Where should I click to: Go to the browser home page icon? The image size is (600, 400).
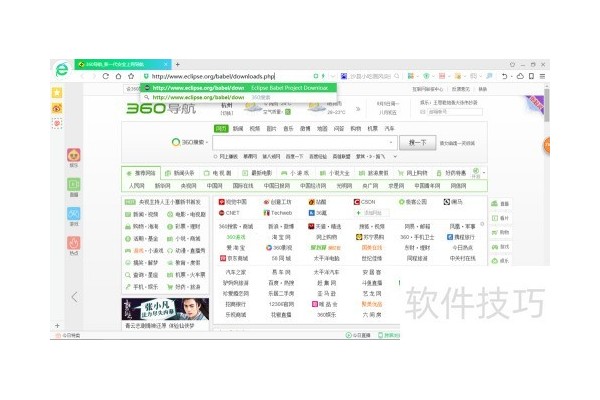[x=118, y=76]
